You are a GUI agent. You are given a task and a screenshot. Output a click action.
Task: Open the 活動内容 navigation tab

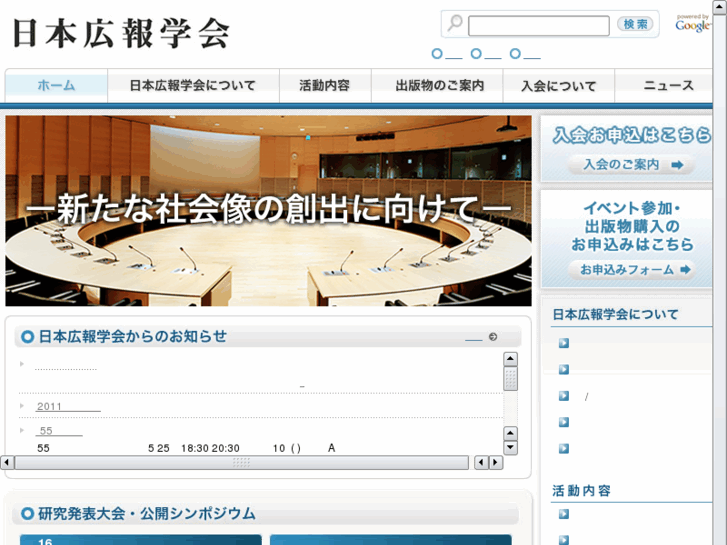[x=325, y=85]
